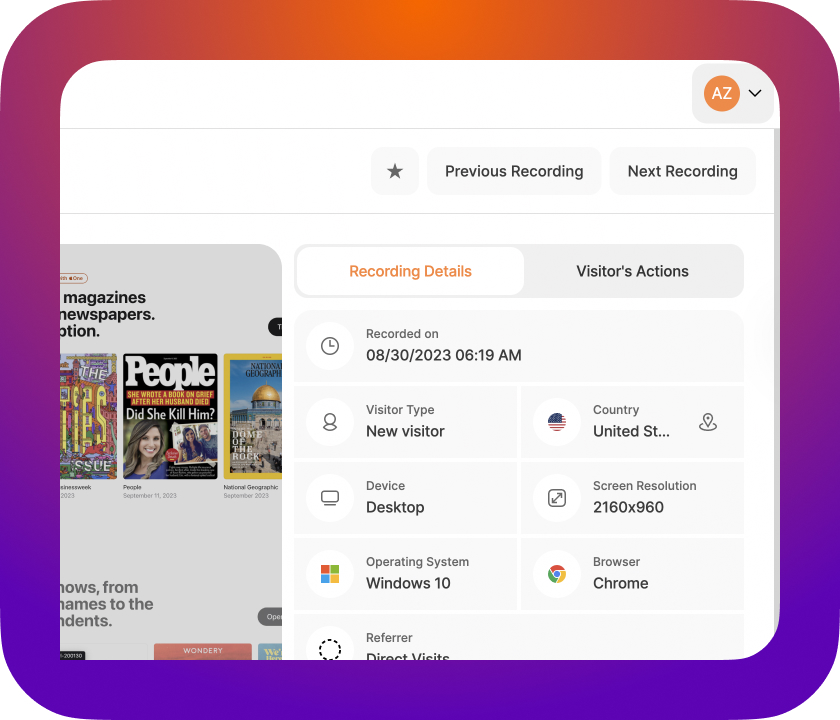Select the Chrome browser value

pyautogui.click(x=620, y=583)
